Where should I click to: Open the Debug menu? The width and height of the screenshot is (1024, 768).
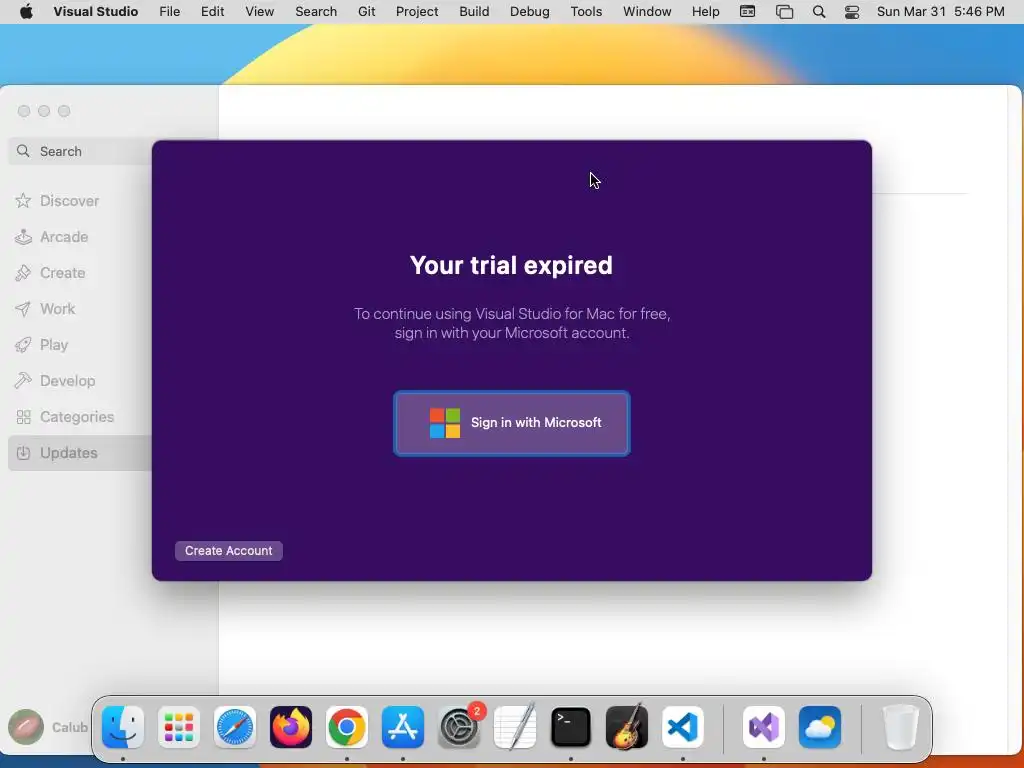(x=530, y=12)
